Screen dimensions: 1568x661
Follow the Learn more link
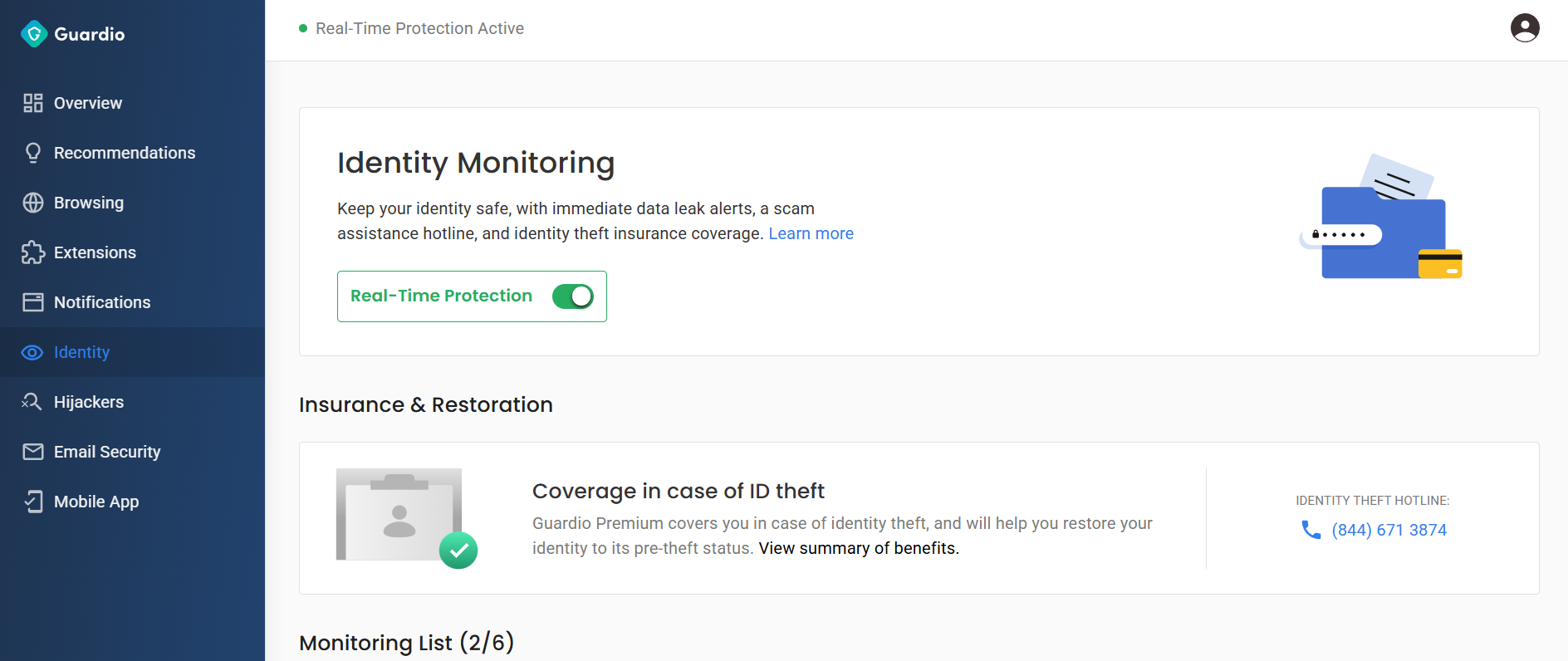[811, 233]
